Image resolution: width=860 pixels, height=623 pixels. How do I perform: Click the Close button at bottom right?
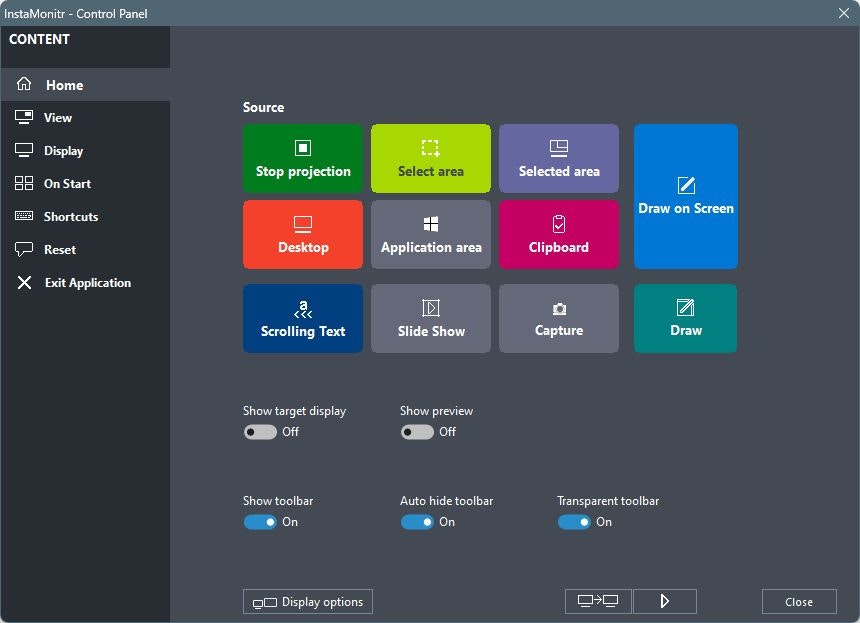799,602
